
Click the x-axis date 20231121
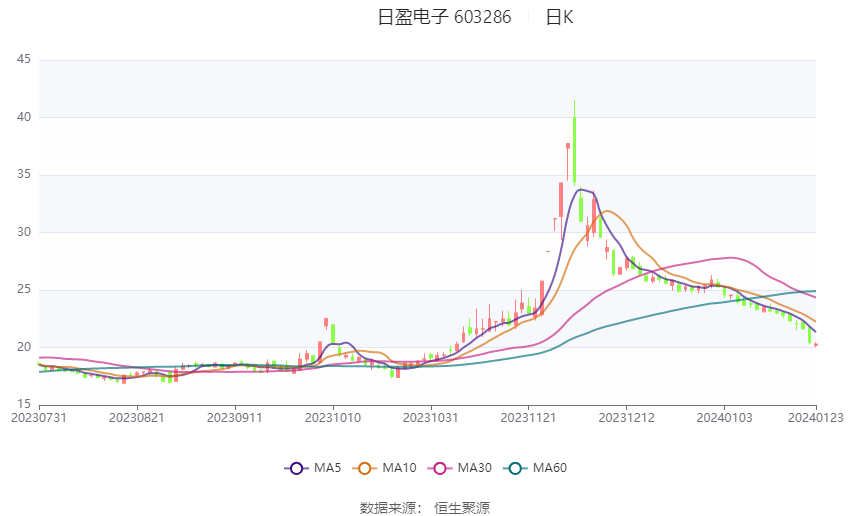[529, 418]
